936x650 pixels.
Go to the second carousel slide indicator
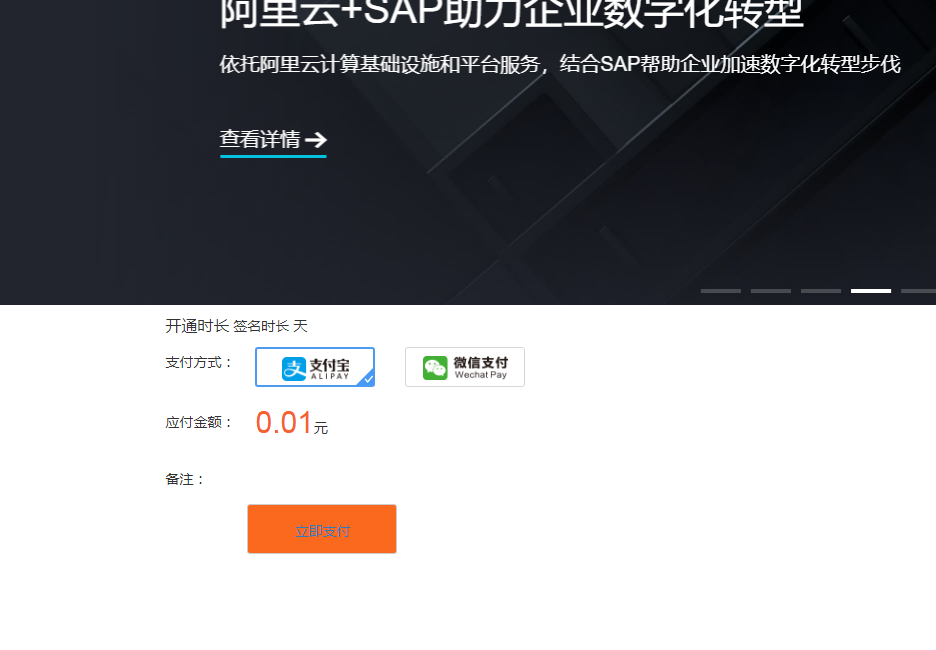click(x=771, y=291)
